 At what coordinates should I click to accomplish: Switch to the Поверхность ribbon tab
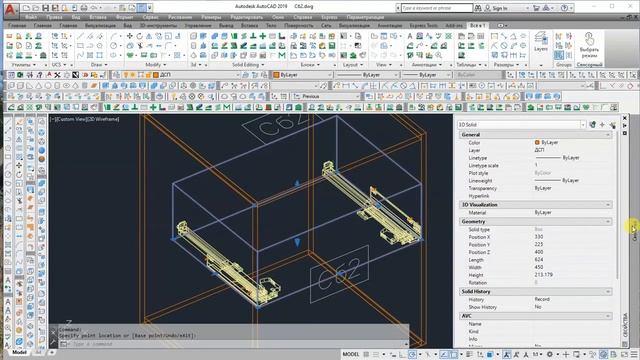pyautogui.click(x=299, y=25)
